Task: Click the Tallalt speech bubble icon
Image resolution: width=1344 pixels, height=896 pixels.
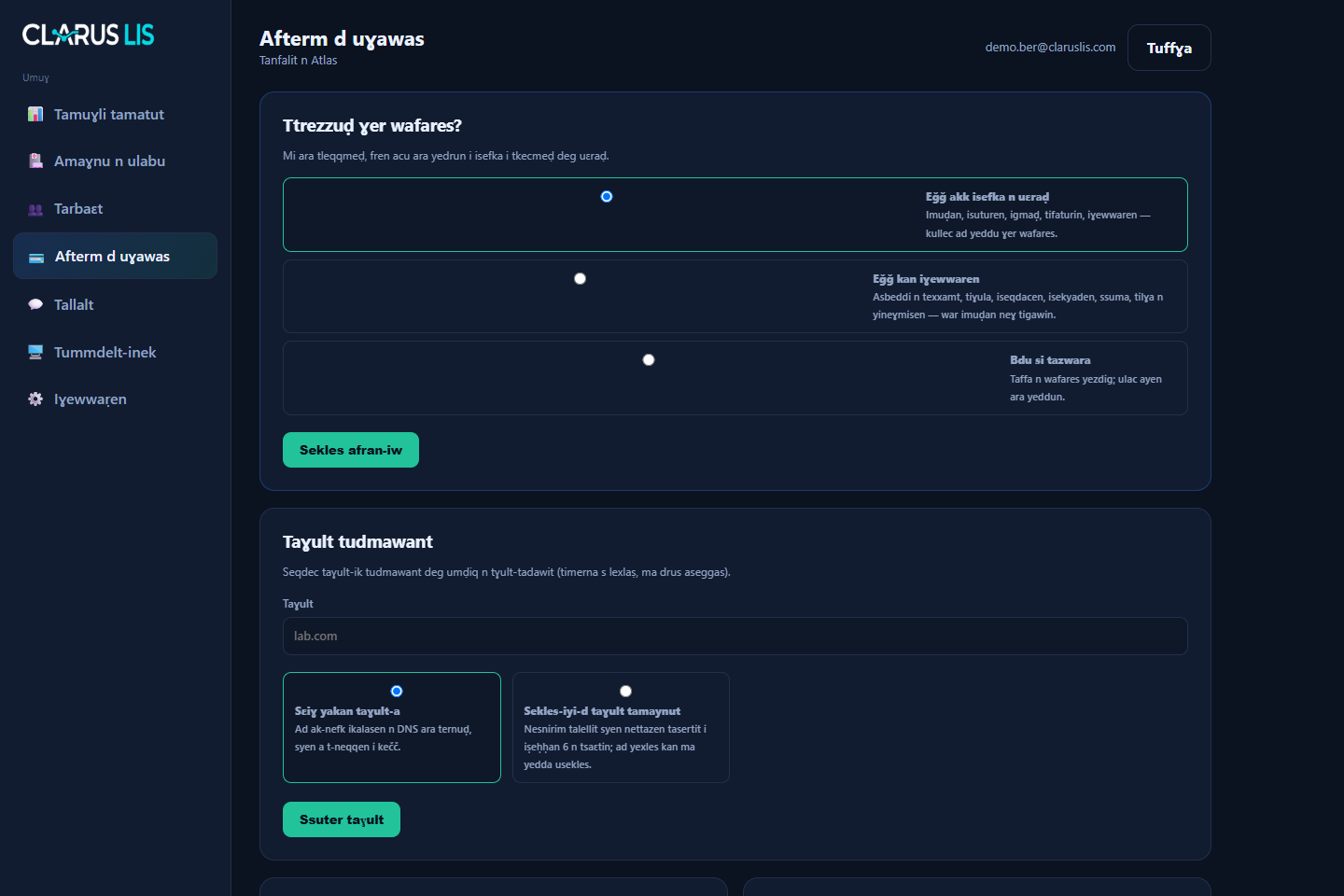Action: pyautogui.click(x=35, y=304)
